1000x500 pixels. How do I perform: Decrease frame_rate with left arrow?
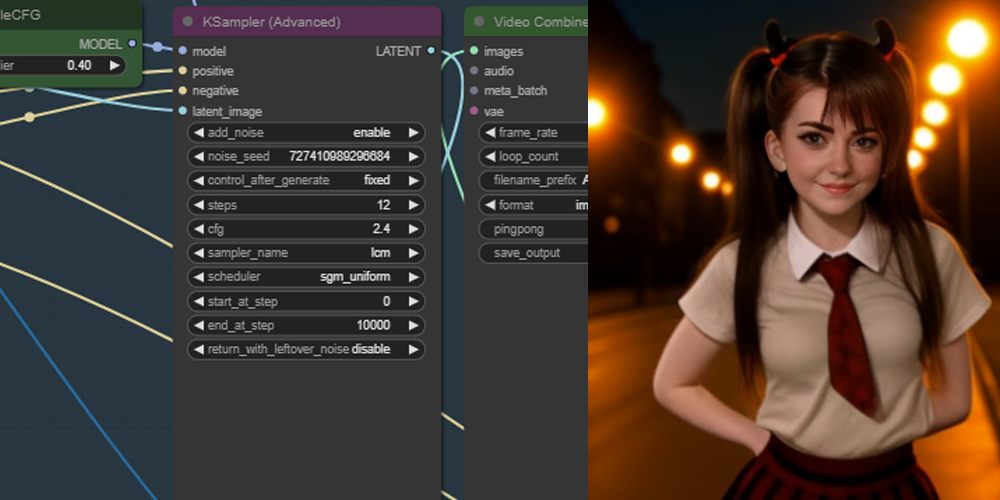(490, 133)
